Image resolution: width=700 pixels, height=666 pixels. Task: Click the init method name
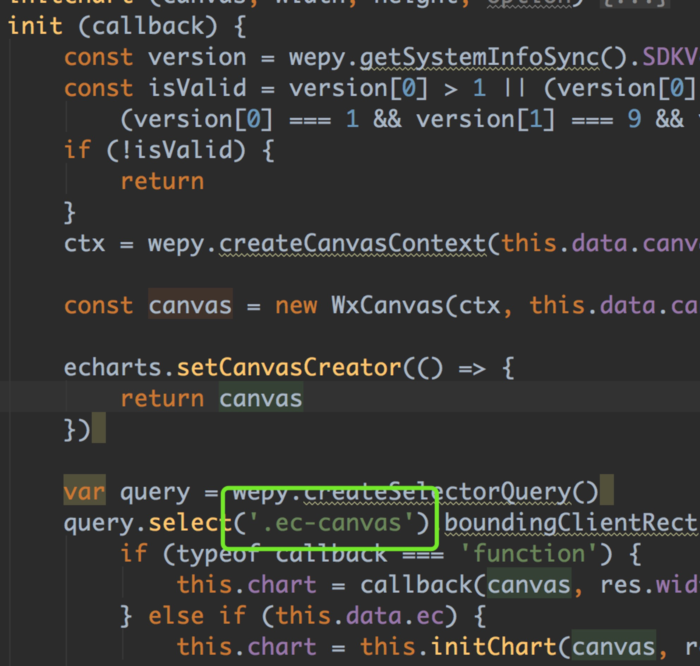click(x=35, y=26)
